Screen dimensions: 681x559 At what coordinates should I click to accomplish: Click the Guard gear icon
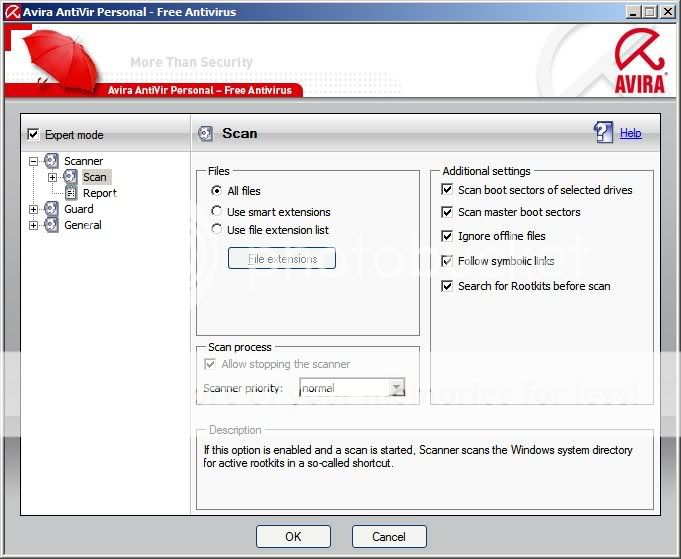click(51, 209)
